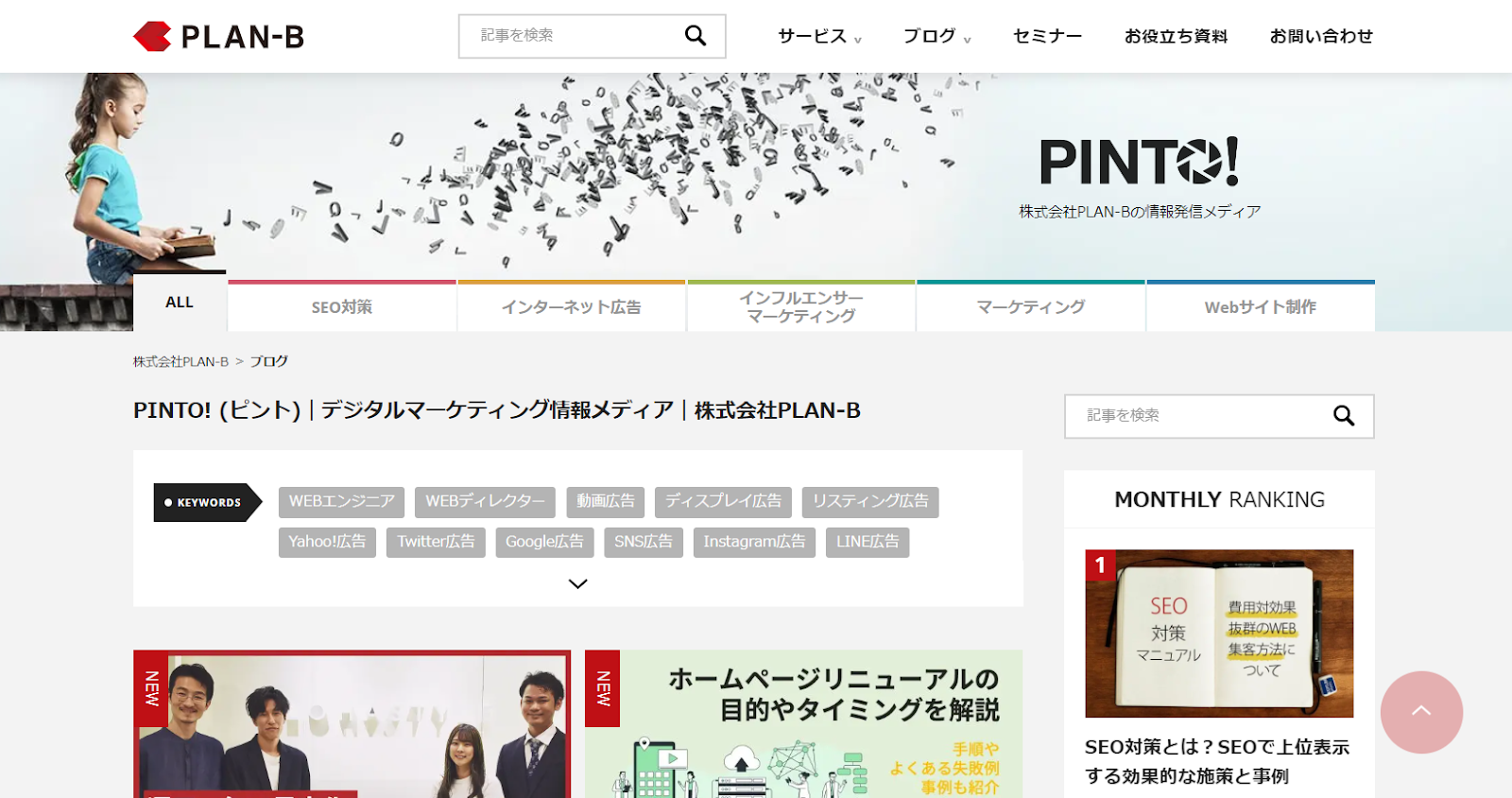Click the pink scroll-to-top arrow button
The height and width of the screenshot is (798, 1512).
[1421, 712]
